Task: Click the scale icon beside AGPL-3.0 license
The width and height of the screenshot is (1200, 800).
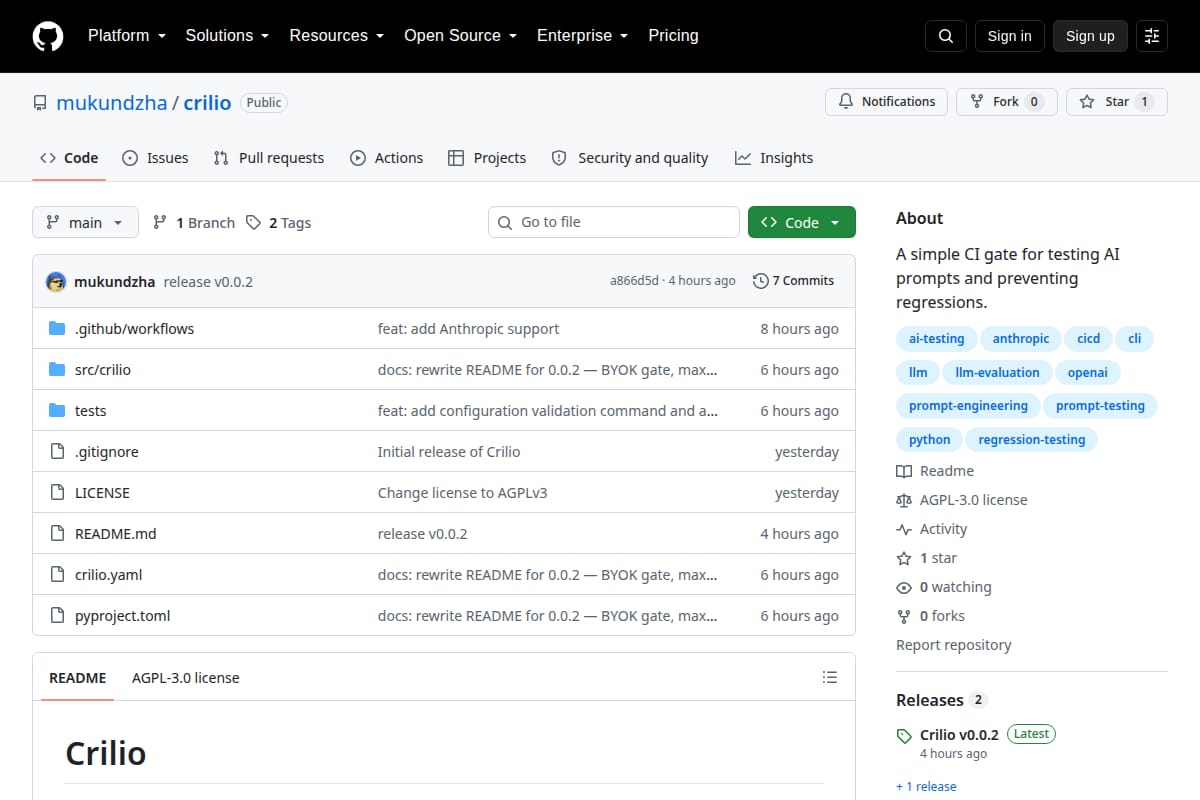Action: (904, 500)
